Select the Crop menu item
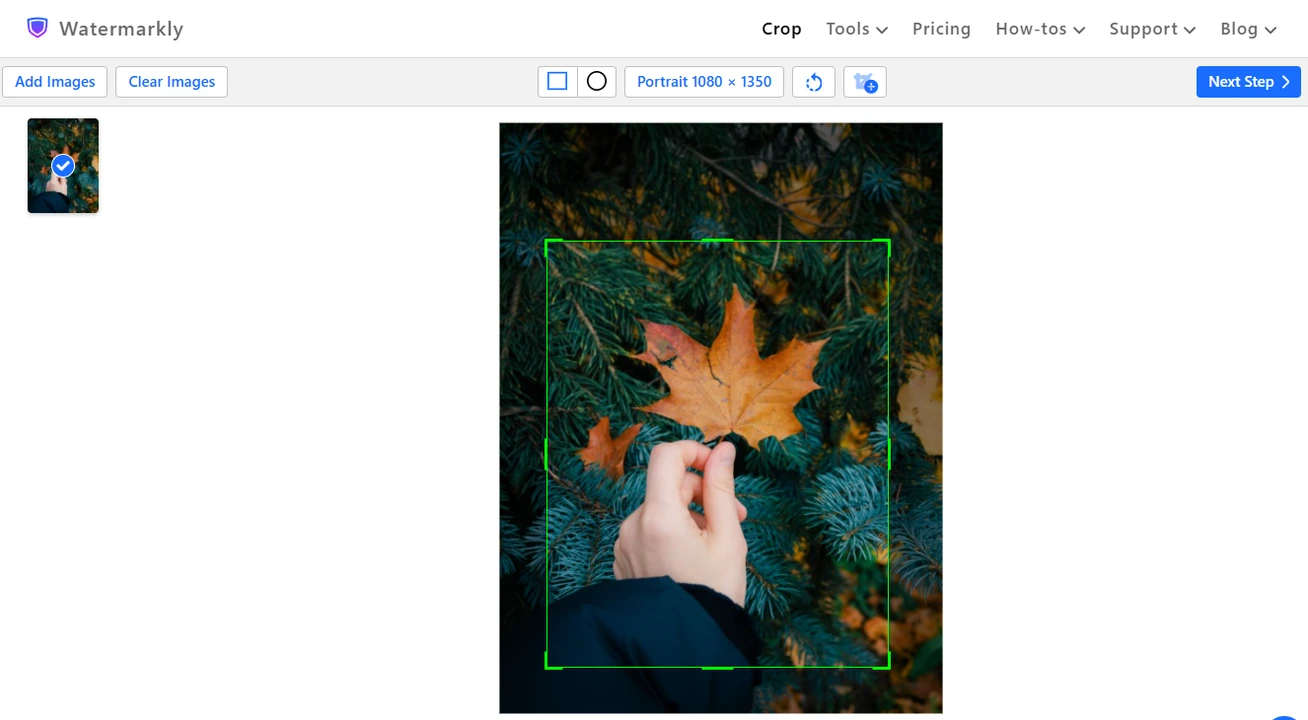 click(x=781, y=29)
